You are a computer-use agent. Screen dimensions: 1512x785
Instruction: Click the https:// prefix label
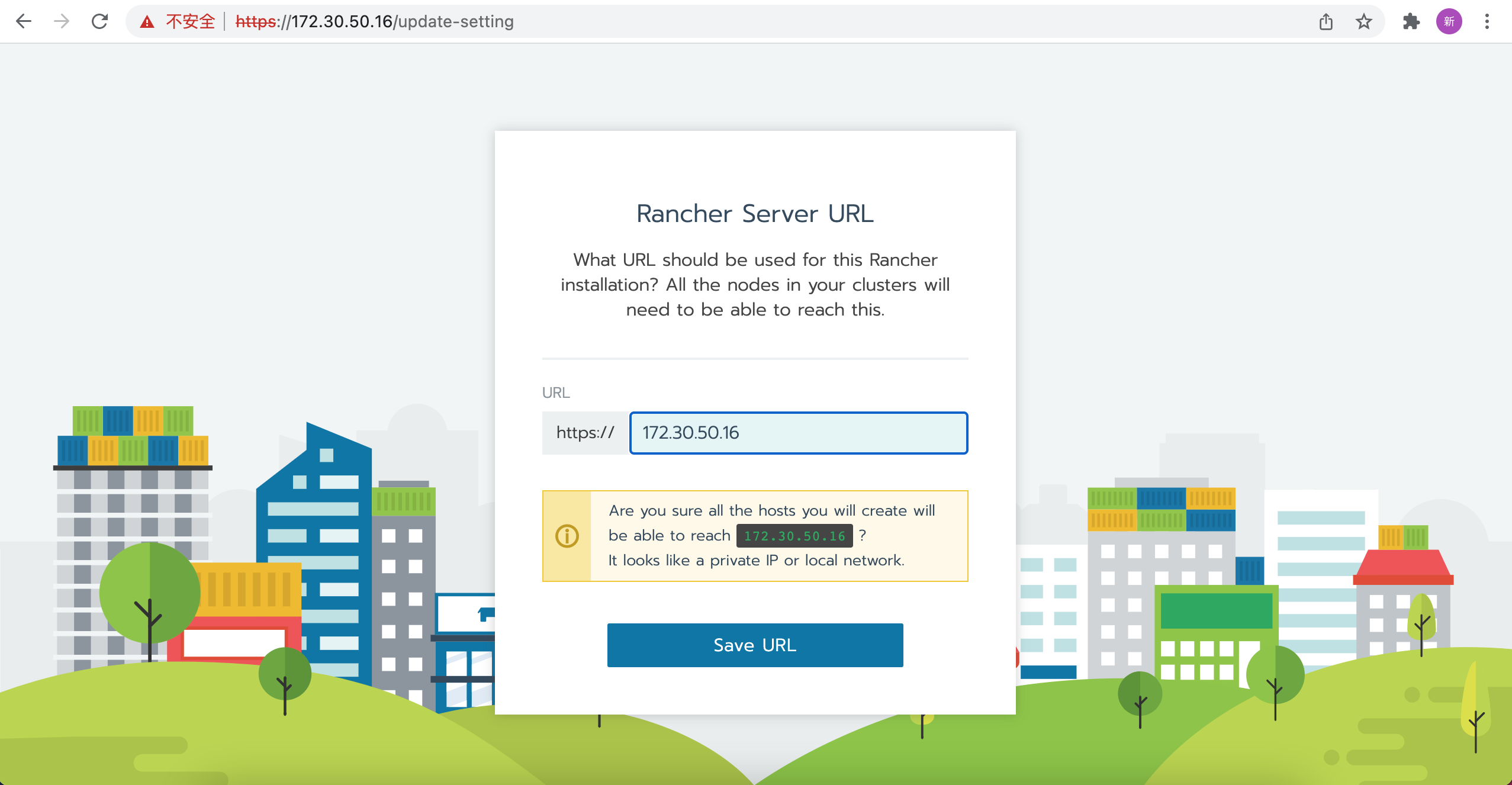click(x=586, y=433)
